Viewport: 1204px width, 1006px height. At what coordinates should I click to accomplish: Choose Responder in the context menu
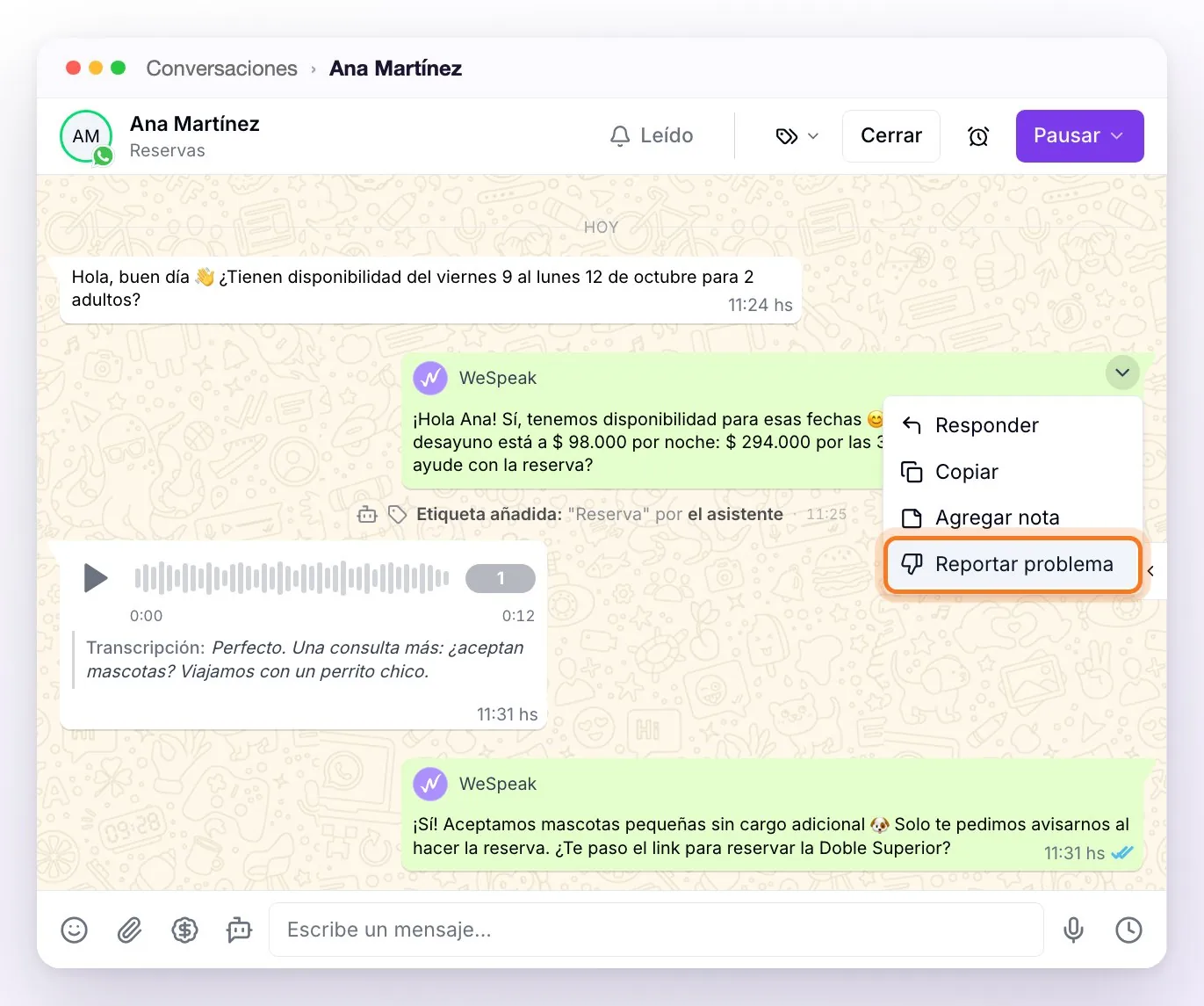1012,425
